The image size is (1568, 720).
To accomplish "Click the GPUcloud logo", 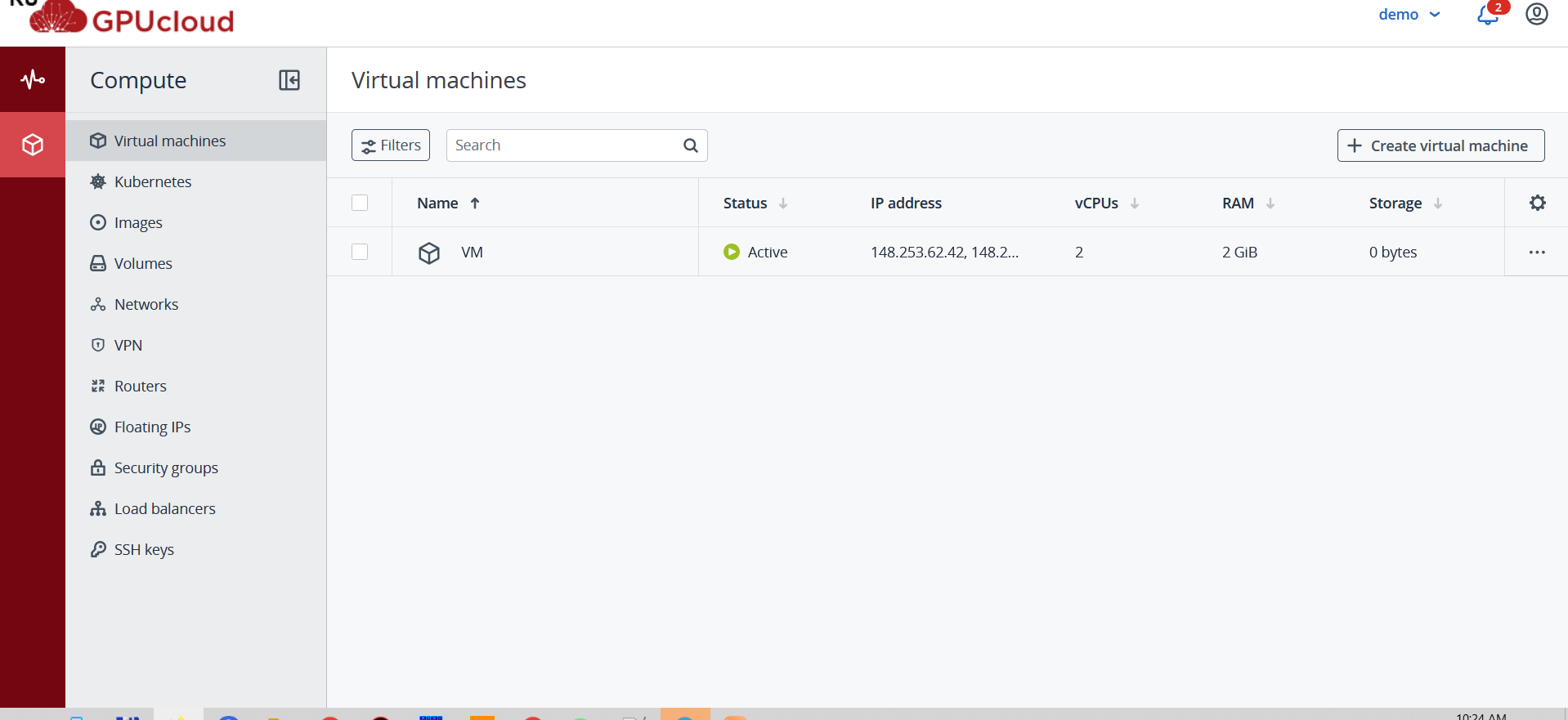I will coord(131,18).
